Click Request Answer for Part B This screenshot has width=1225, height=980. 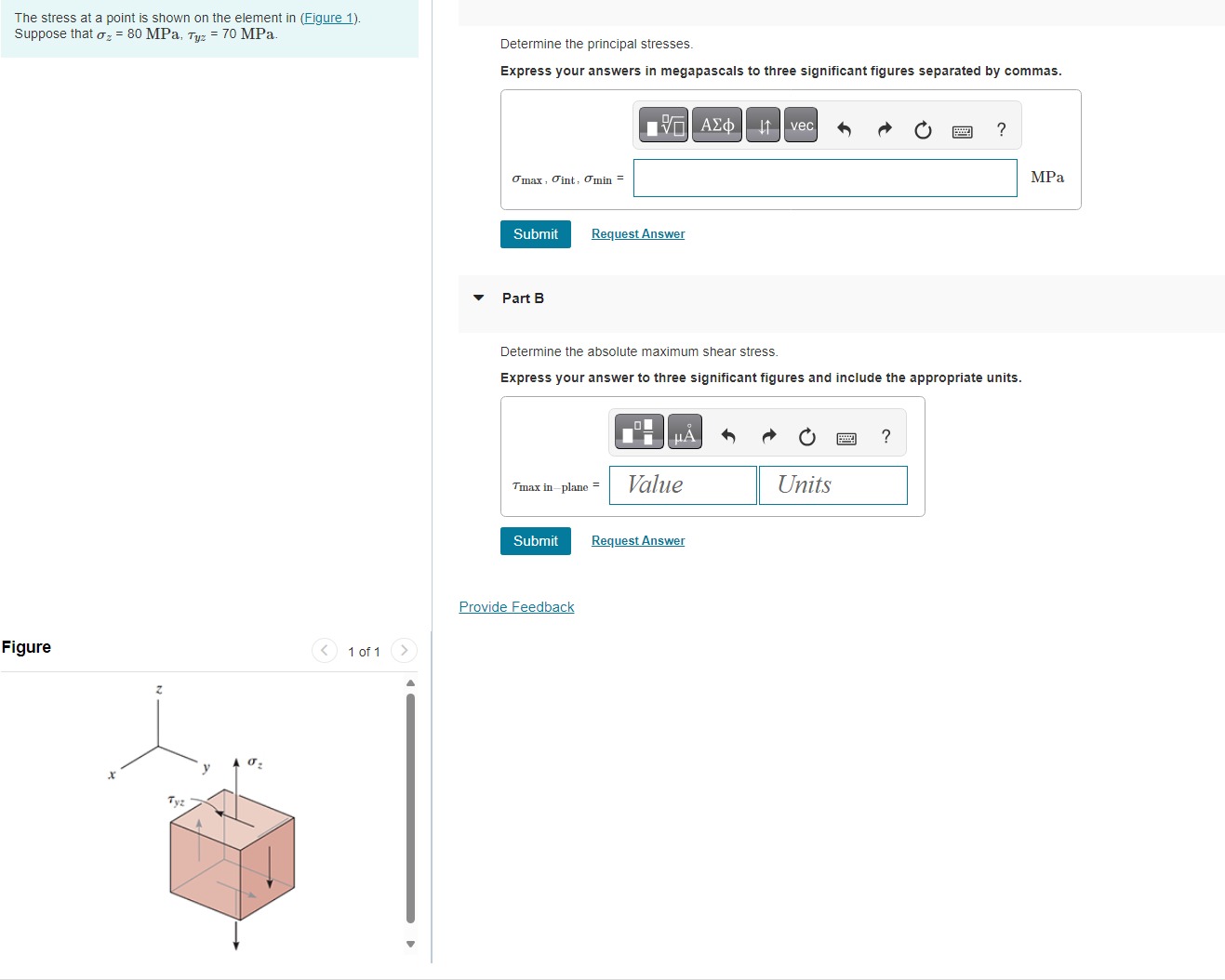pyautogui.click(x=637, y=540)
